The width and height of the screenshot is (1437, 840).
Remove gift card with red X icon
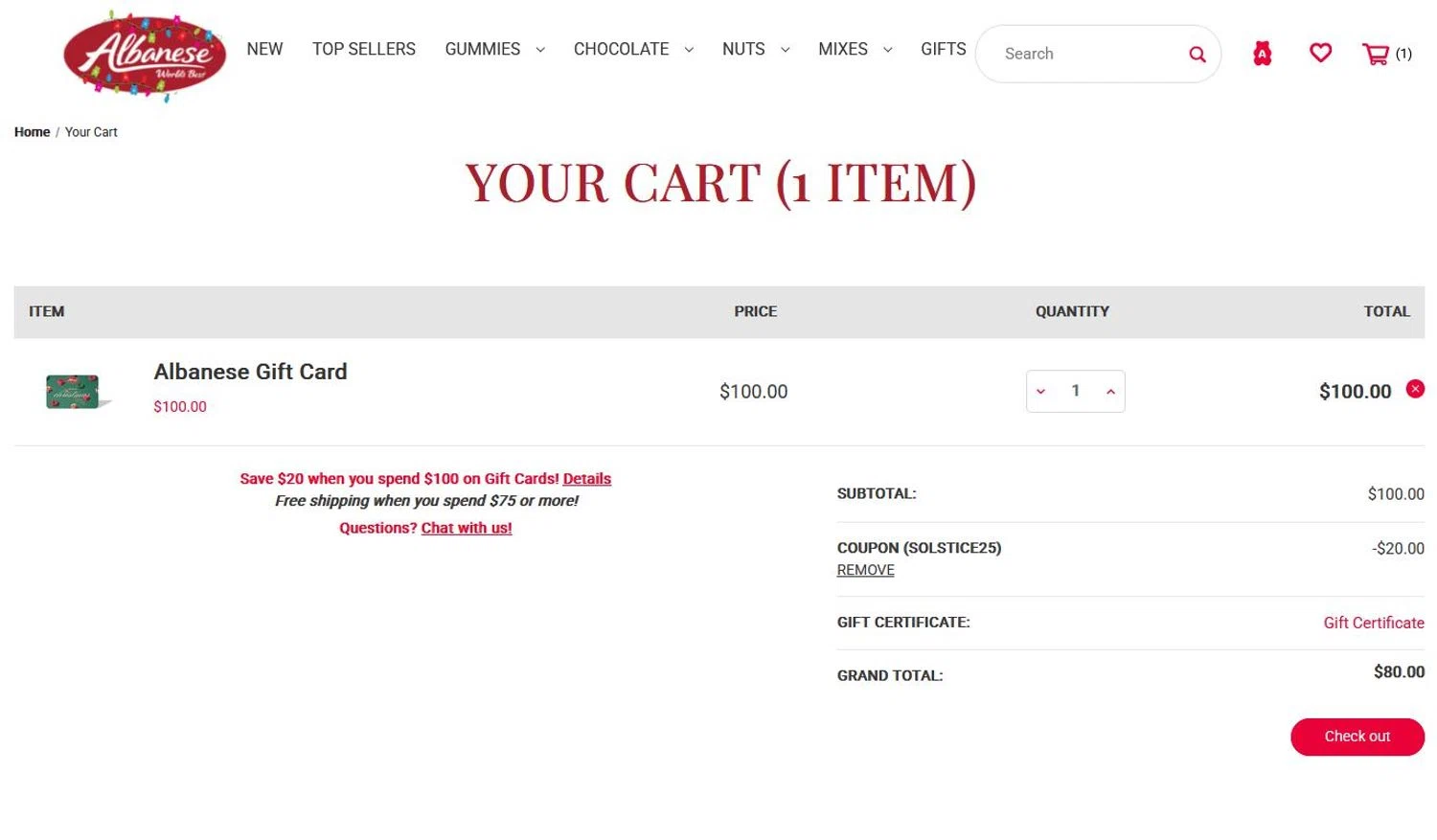(x=1414, y=389)
